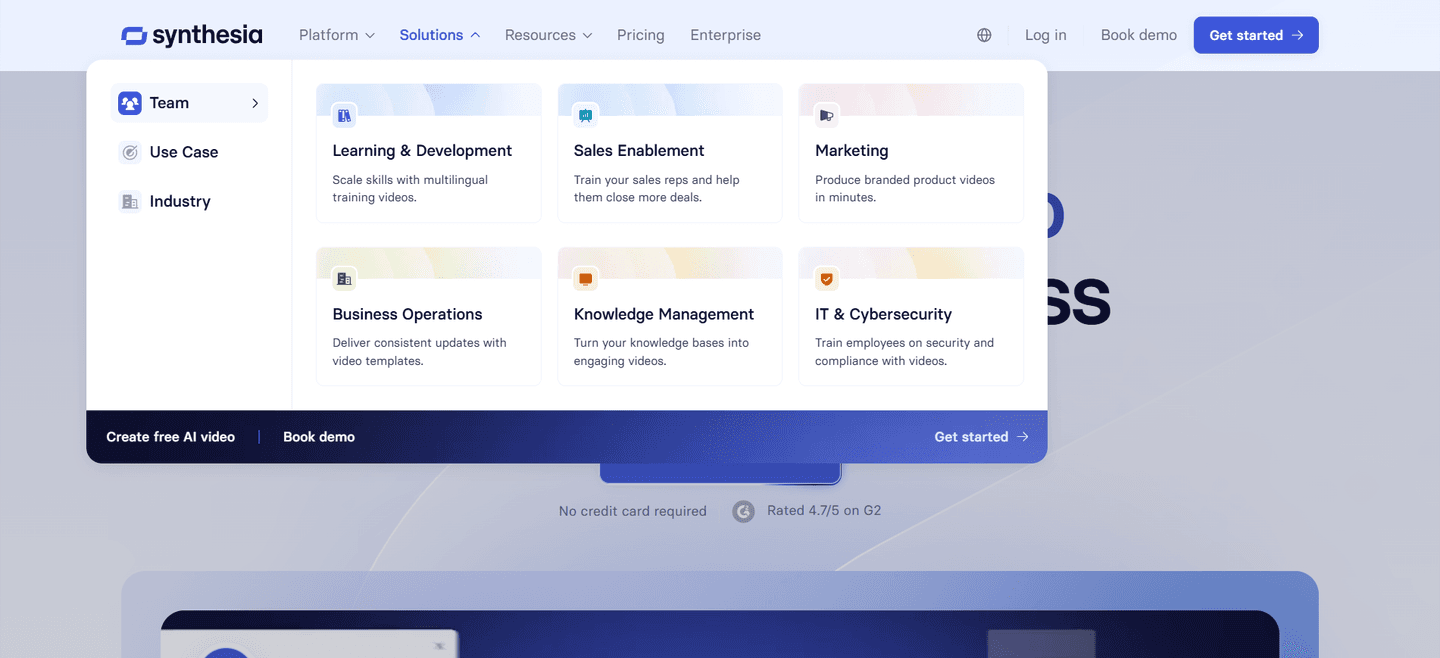Image resolution: width=1440 pixels, height=658 pixels.
Task: Click Book demo in the top navigation
Action: click(1139, 35)
